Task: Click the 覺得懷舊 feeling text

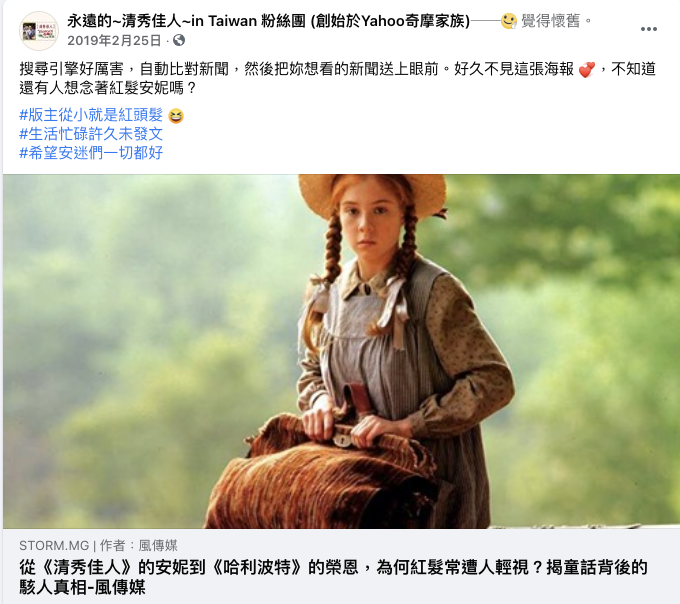Action: (550, 20)
